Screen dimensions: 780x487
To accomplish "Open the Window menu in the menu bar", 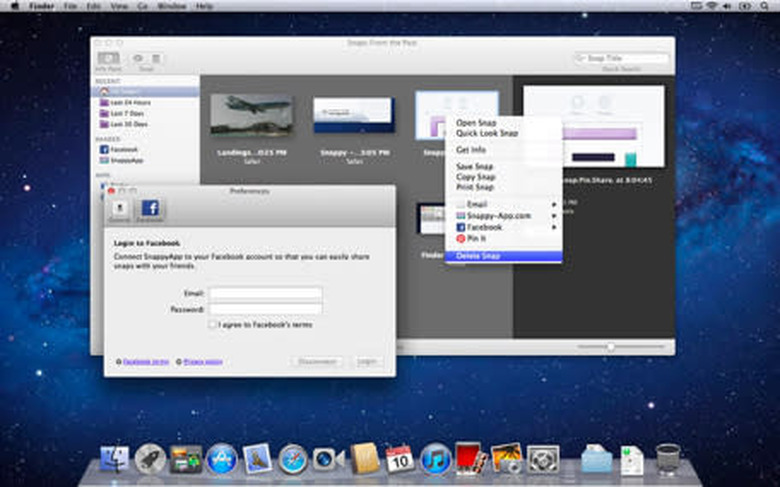I will coord(171,6).
